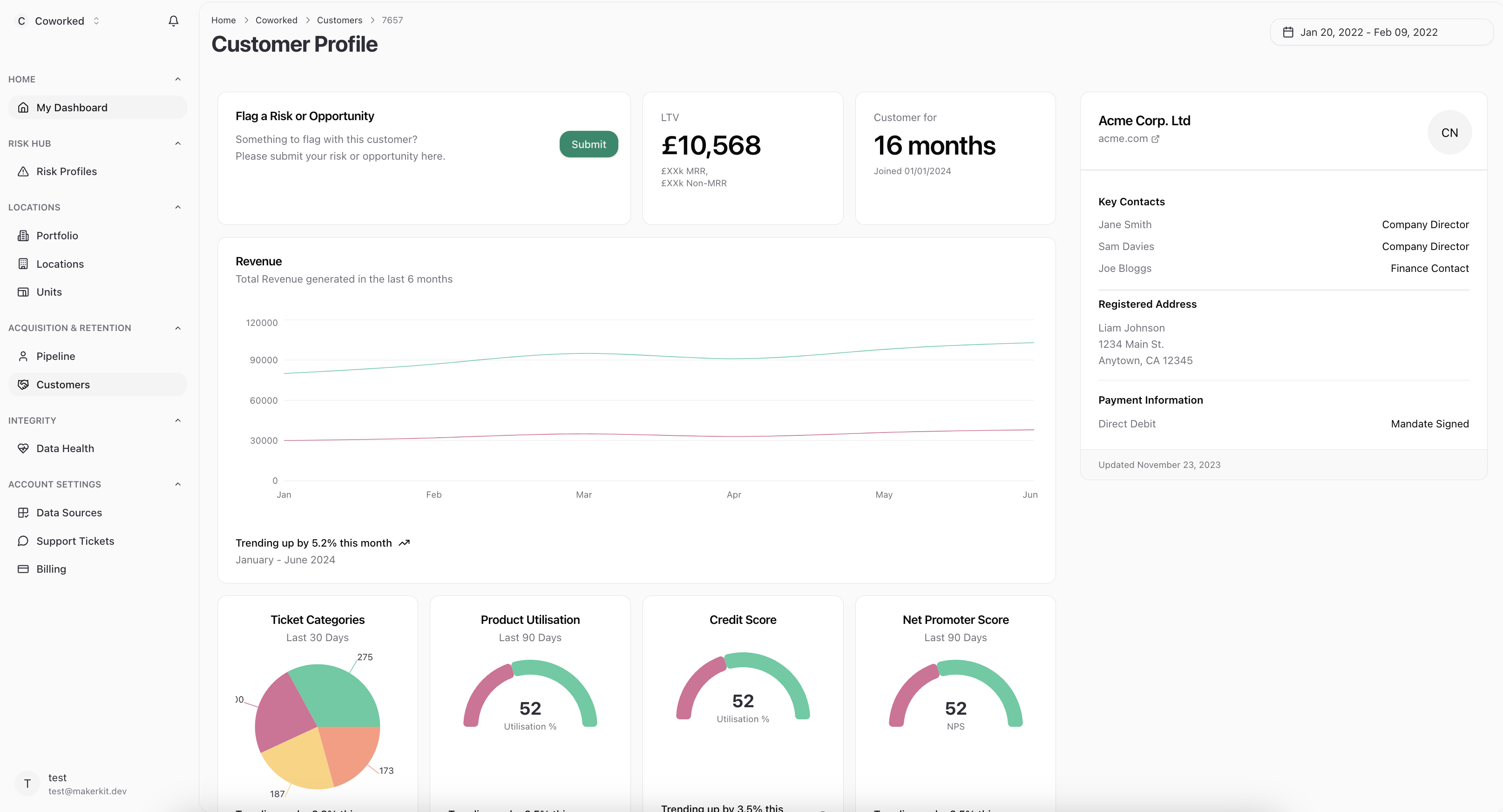Select Customers from the breadcrumb
This screenshot has width=1503, height=812.
[339, 20]
